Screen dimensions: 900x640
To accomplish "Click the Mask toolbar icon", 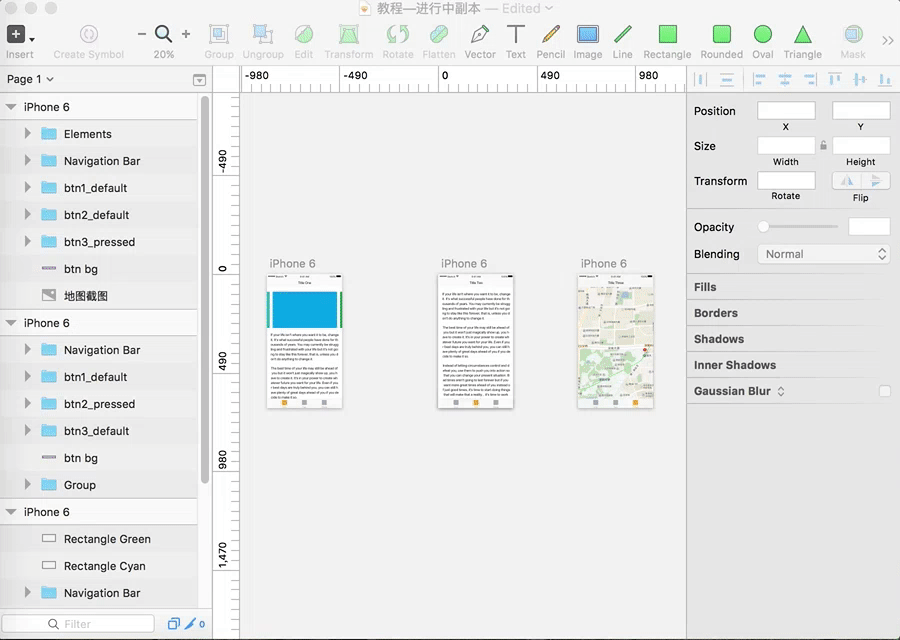I will (x=853, y=34).
